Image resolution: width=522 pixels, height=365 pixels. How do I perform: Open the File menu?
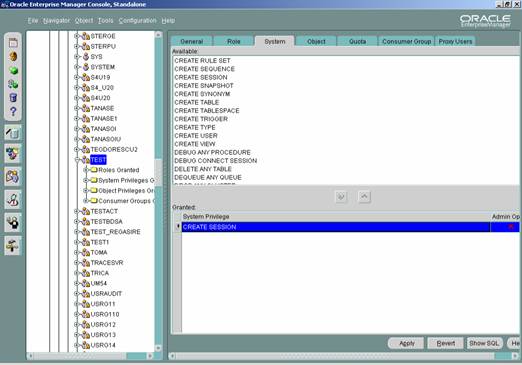[33, 21]
